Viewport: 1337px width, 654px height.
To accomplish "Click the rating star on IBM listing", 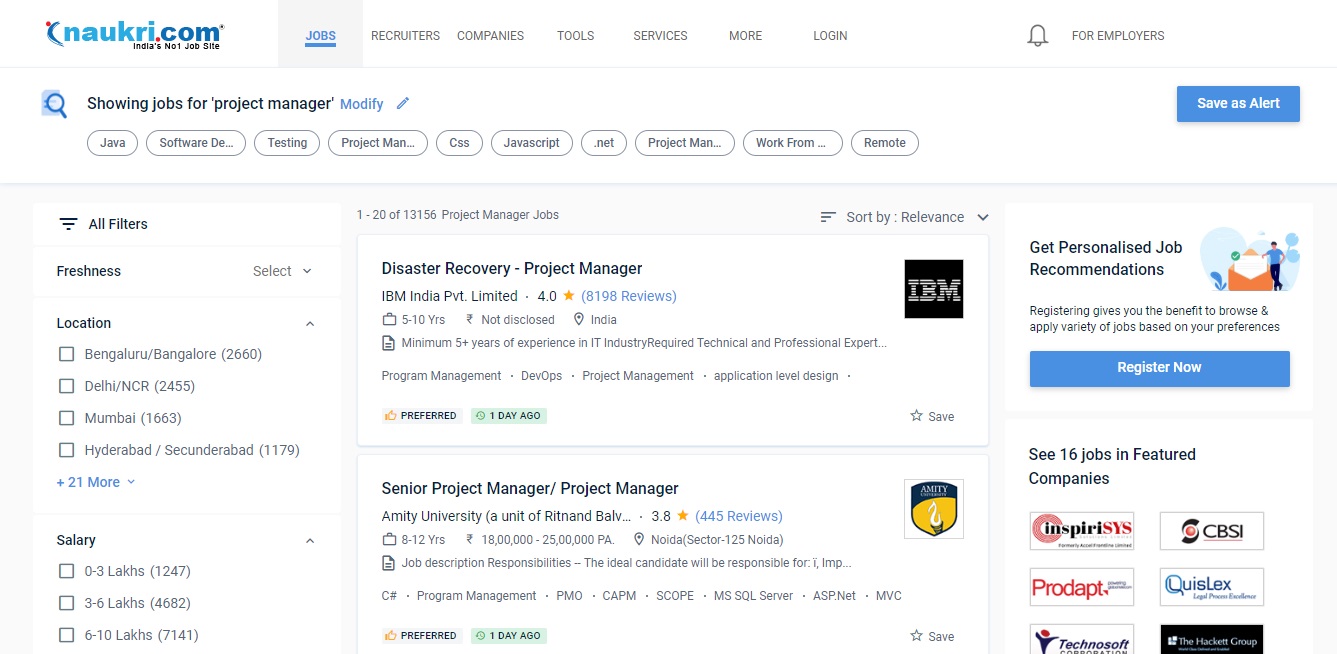I will (569, 296).
